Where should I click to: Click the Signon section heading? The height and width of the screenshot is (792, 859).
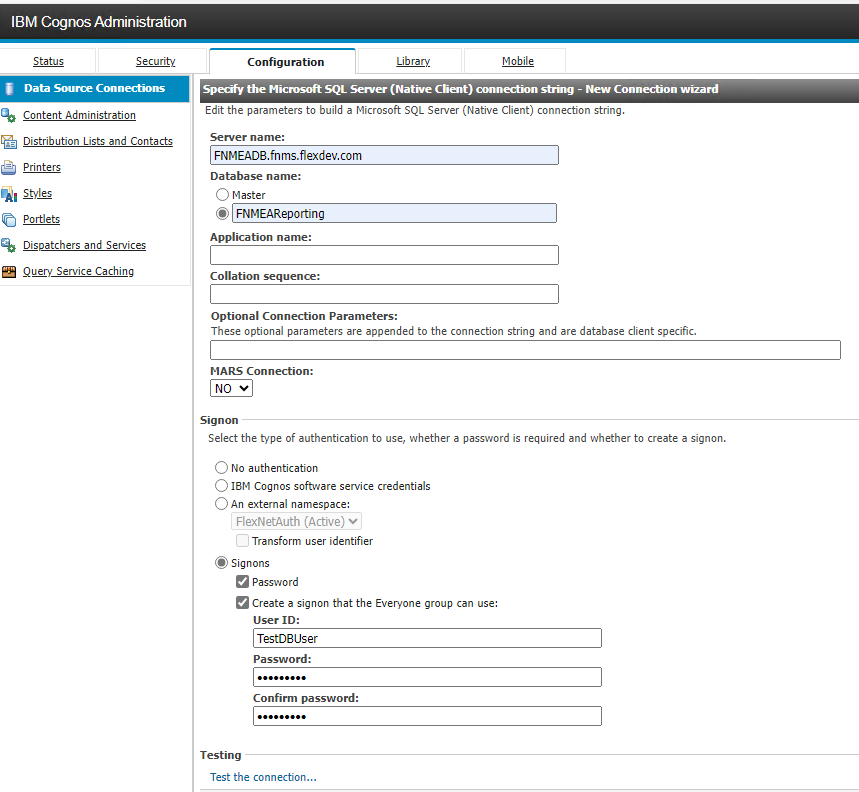click(219, 420)
